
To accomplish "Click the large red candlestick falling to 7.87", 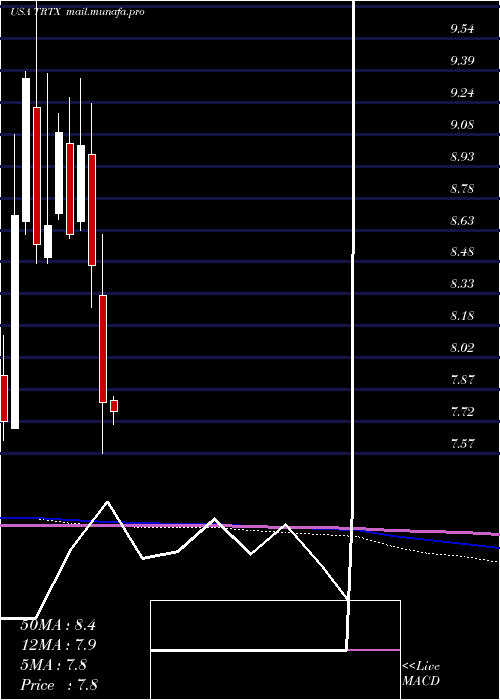I will 103,349.
